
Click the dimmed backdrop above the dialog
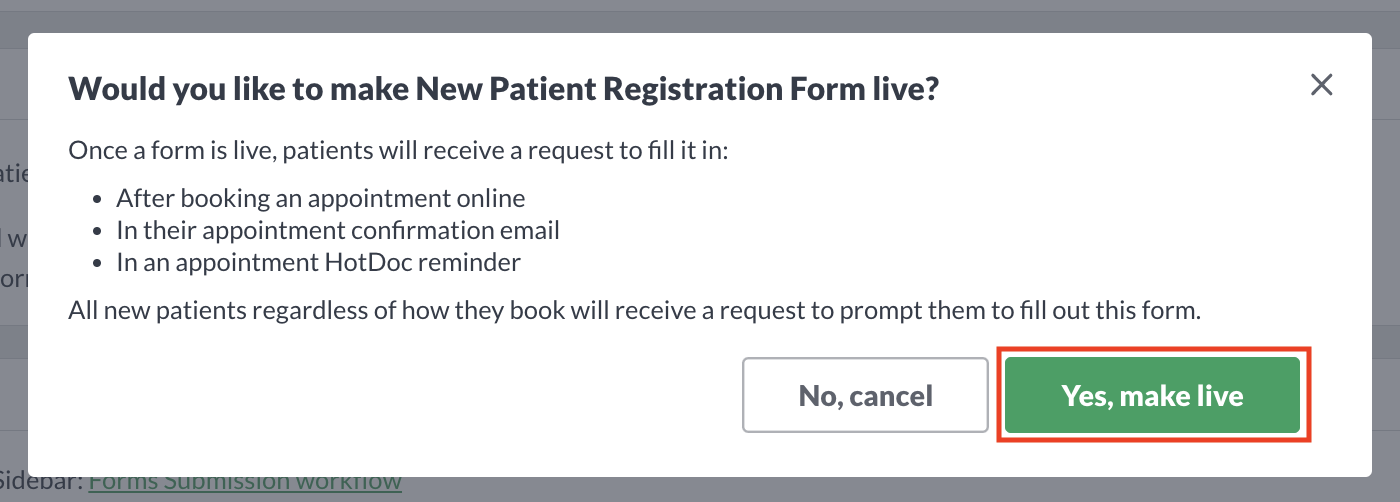click(x=700, y=16)
